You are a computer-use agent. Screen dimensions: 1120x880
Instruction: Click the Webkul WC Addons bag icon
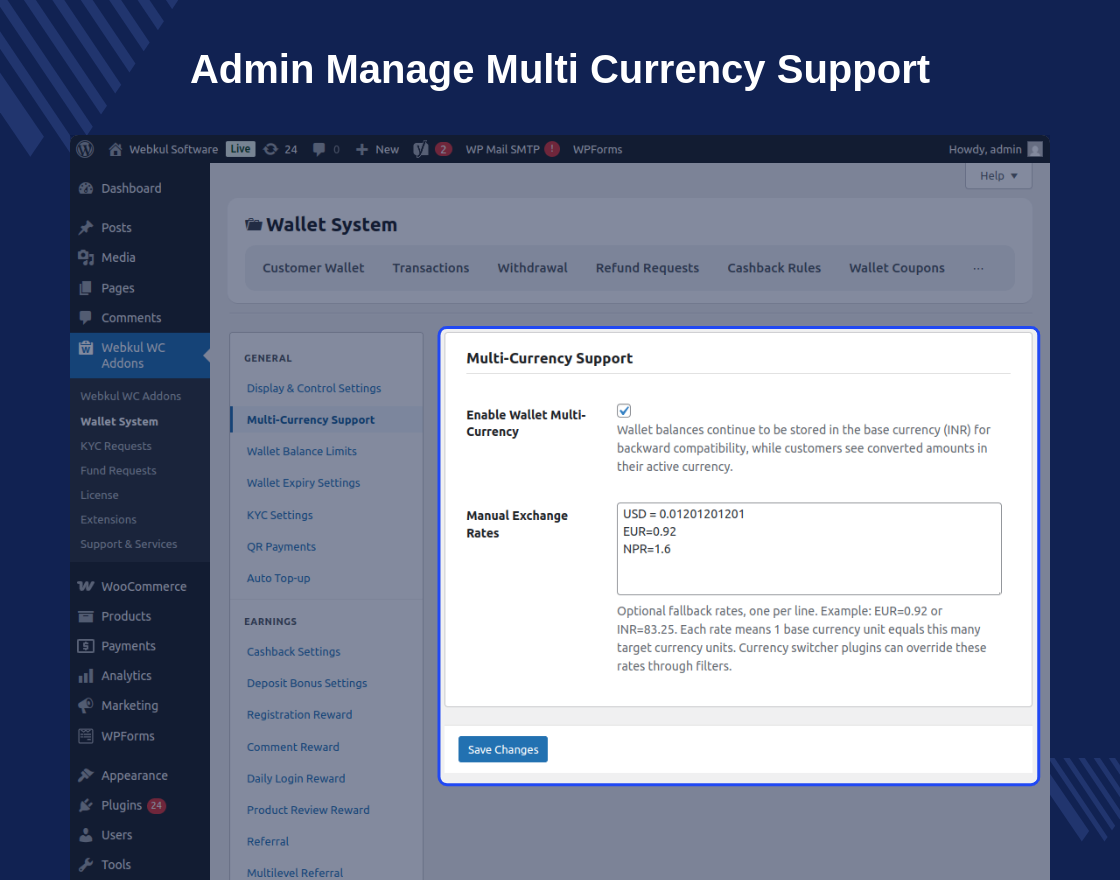(x=86, y=348)
